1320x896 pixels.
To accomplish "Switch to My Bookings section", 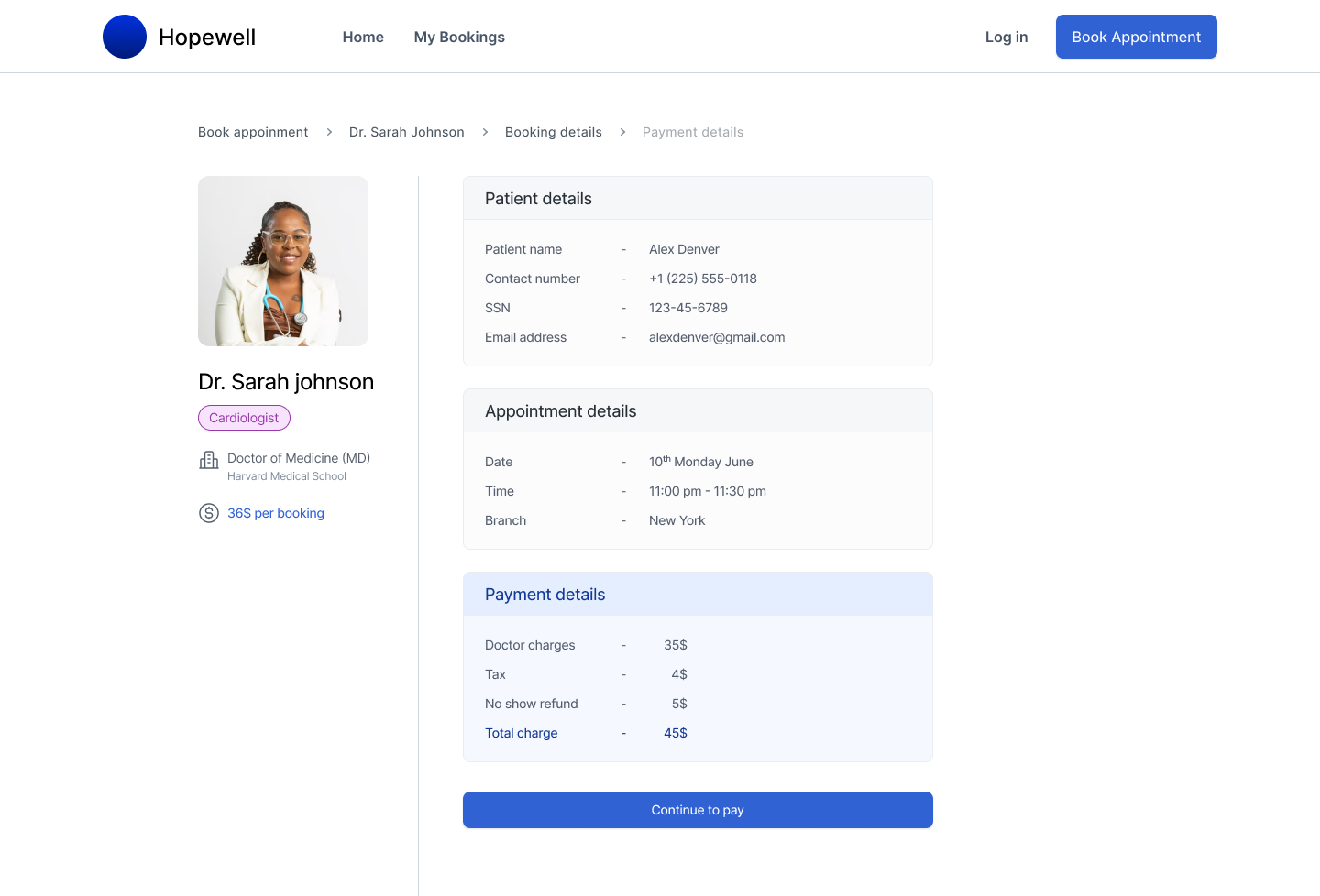I will pyautogui.click(x=459, y=37).
